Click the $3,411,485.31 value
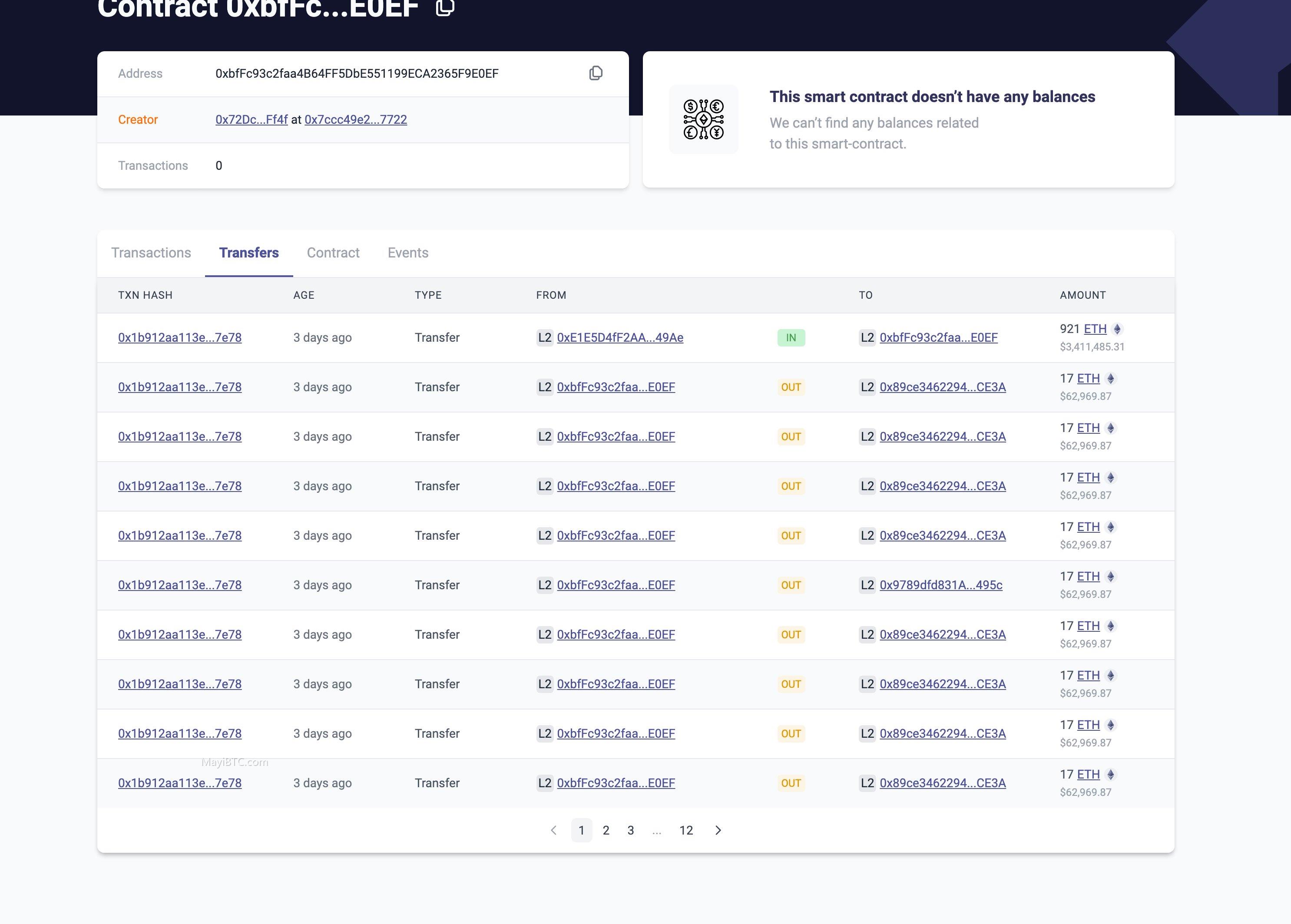1291x924 pixels. 1092,346
